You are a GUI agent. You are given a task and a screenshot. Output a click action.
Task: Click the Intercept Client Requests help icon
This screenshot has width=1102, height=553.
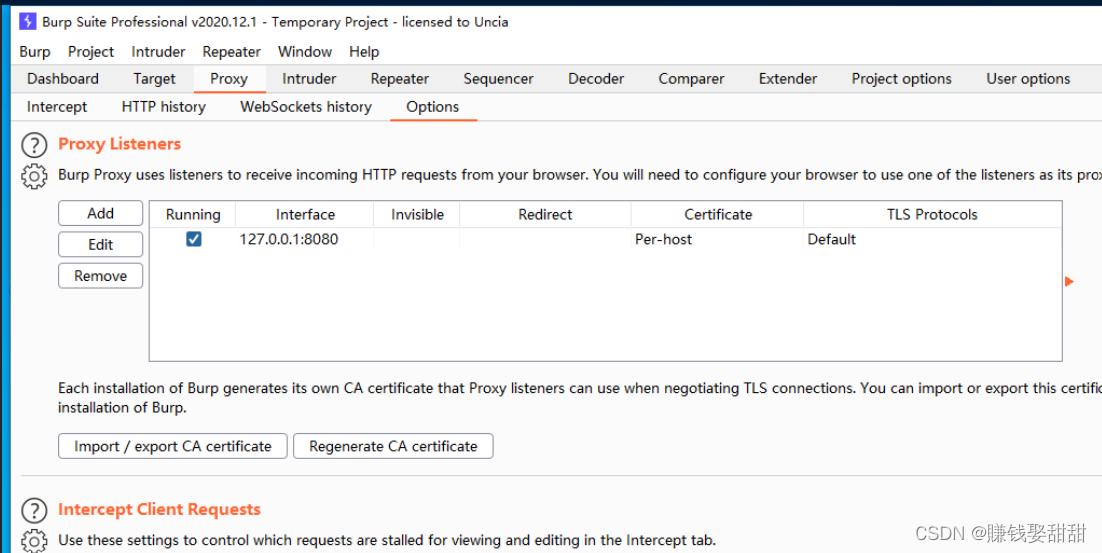click(34, 511)
